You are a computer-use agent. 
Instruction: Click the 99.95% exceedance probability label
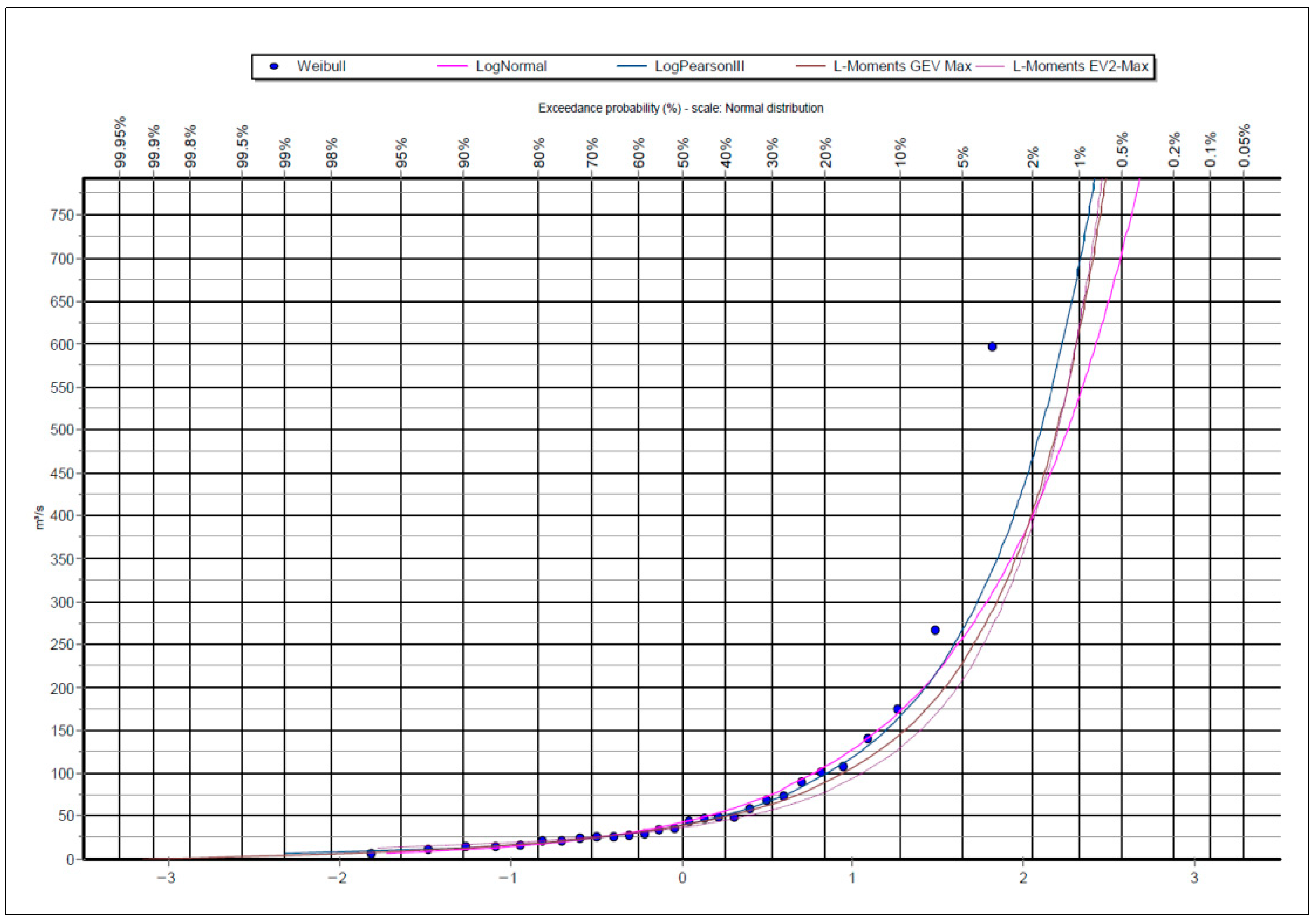click(120, 142)
